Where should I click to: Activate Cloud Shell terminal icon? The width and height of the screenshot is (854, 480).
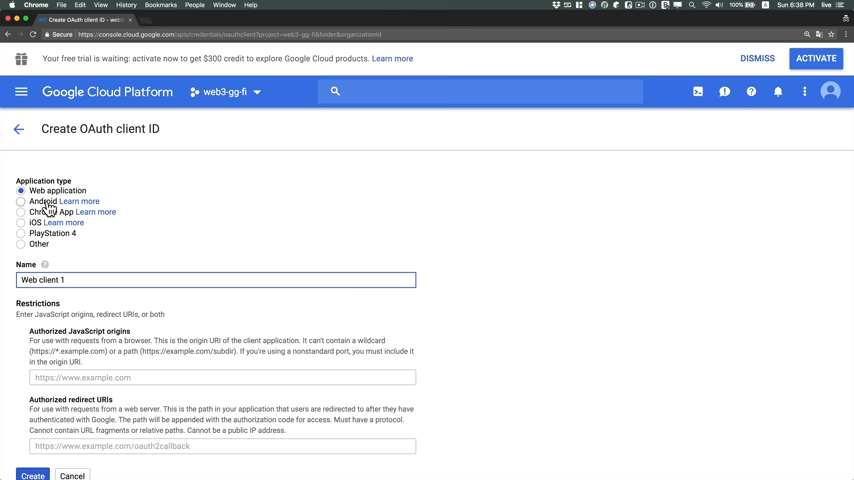pyautogui.click(x=698, y=92)
